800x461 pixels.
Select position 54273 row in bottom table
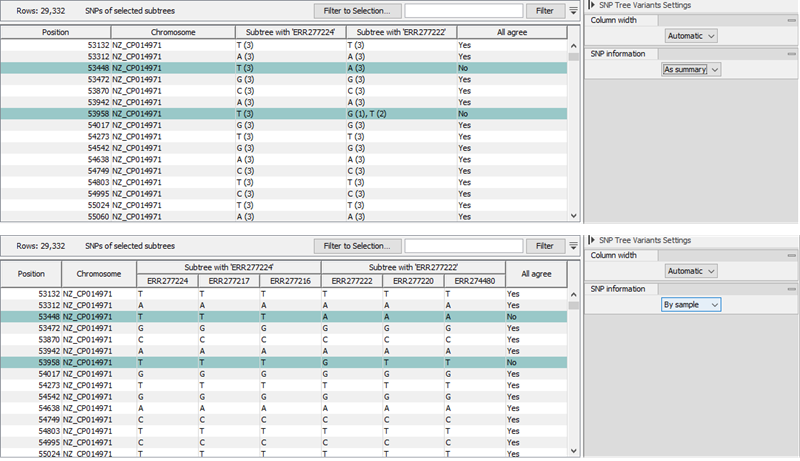[x=284, y=386]
